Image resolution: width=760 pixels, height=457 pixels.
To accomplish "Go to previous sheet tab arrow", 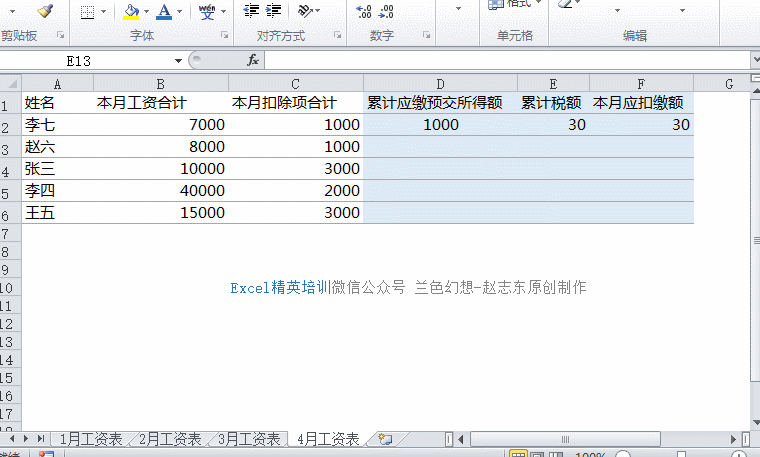I will tap(12, 439).
